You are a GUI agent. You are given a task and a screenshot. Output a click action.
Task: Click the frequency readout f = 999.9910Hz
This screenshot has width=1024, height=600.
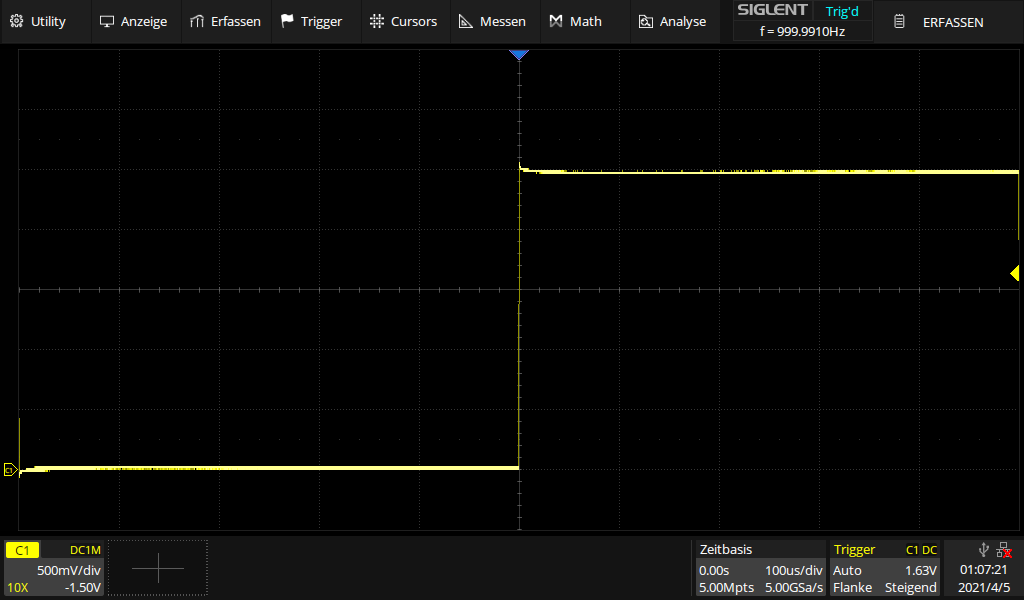pyautogui.click(x=802, y=31)
